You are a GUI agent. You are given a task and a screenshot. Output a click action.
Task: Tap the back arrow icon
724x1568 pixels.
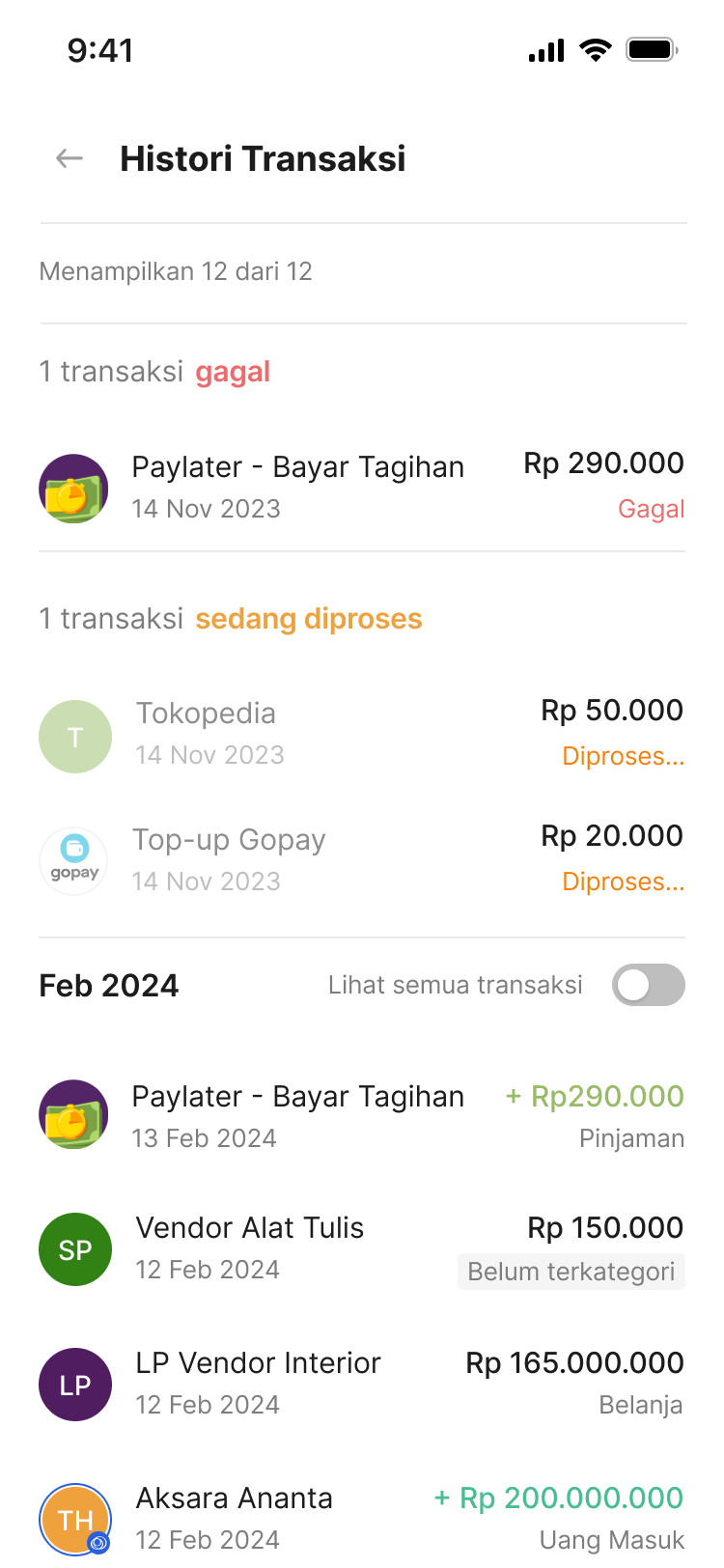coord(70,158)
